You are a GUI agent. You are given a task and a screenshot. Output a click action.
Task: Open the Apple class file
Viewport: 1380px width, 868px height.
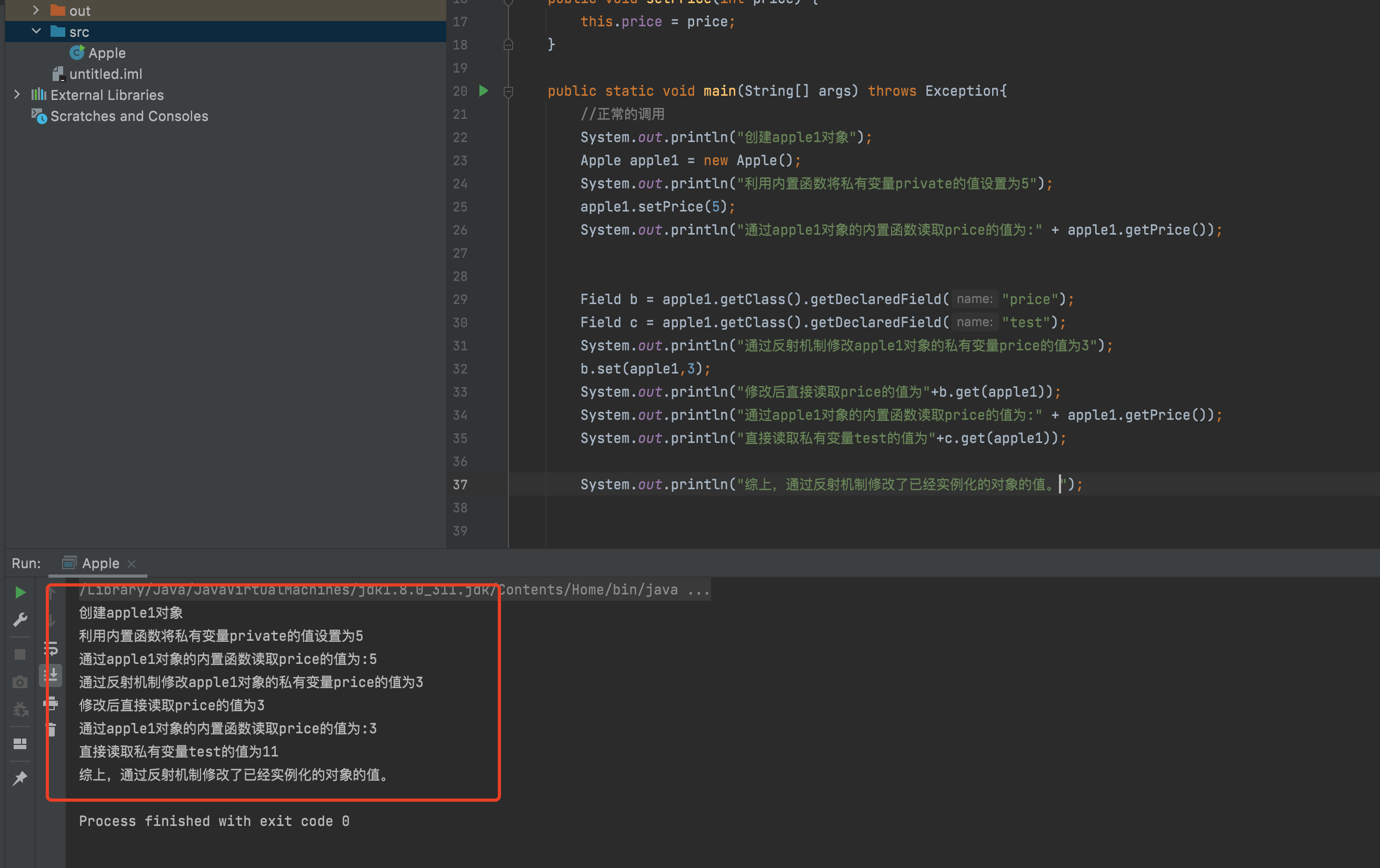coord(107,53)
